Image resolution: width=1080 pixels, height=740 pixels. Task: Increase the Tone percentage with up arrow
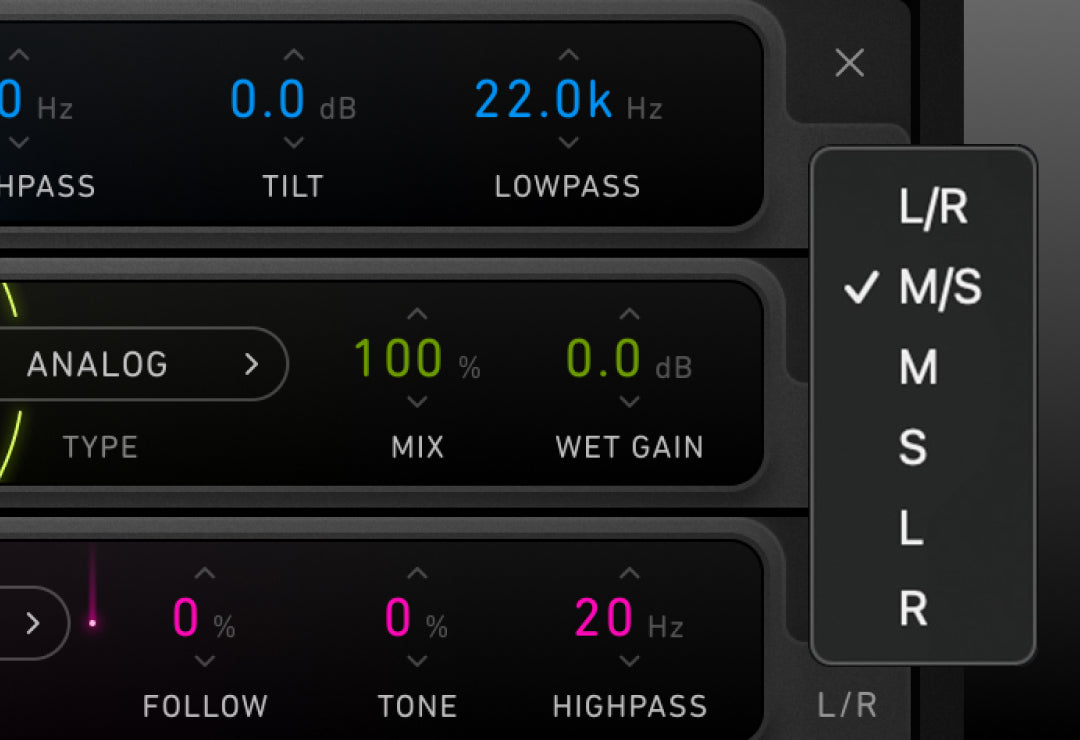(x=417, y=574)
